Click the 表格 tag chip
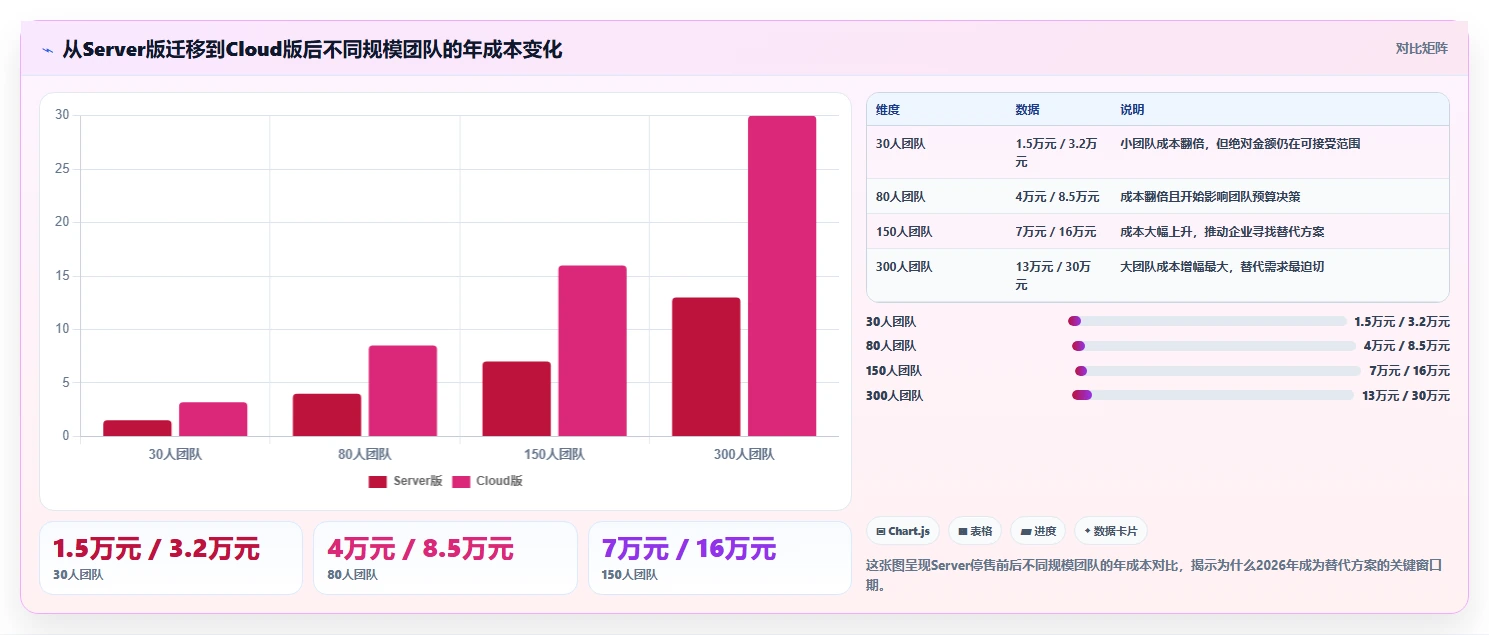Image resolution: width=1489 pixels, height=635 pixels. coord(975,531)
